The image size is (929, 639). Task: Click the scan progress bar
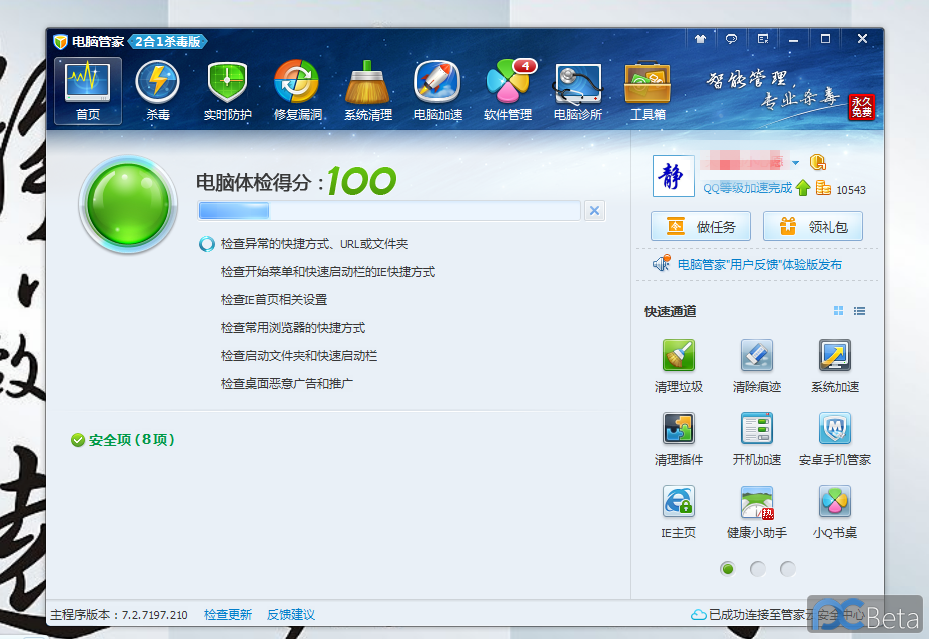point(389,210)
